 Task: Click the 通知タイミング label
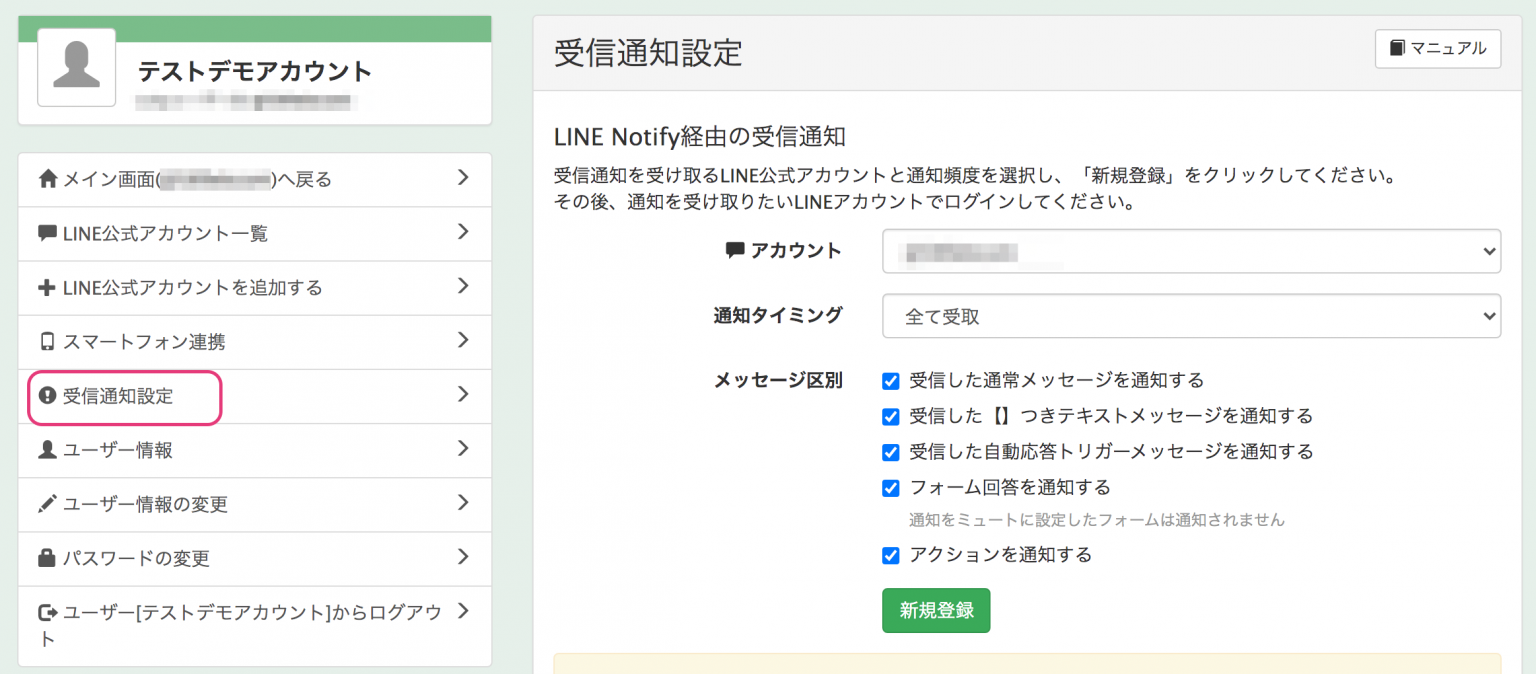(x=778, y=315)
